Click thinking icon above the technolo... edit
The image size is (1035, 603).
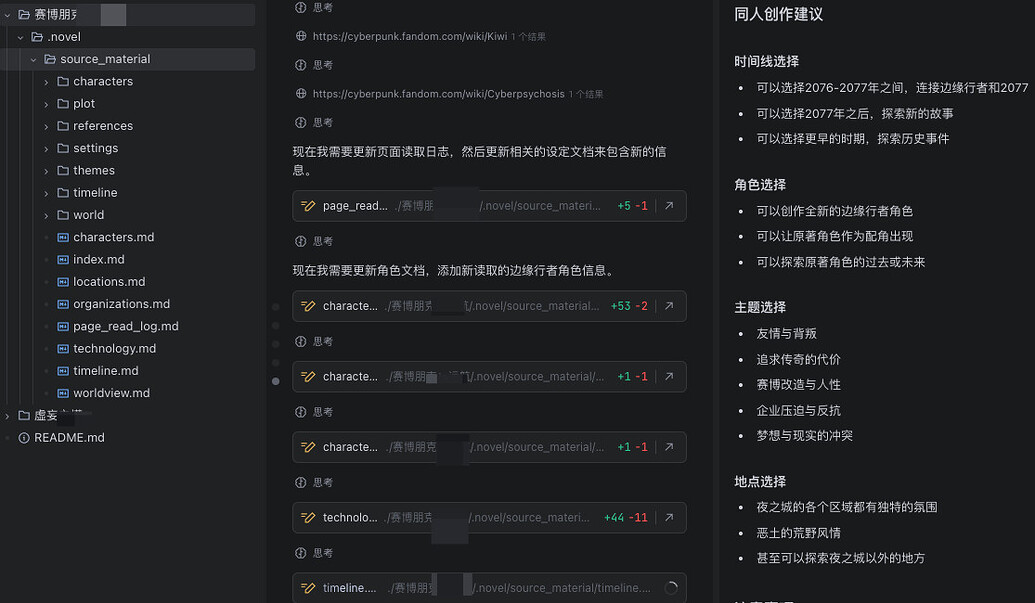300,482
